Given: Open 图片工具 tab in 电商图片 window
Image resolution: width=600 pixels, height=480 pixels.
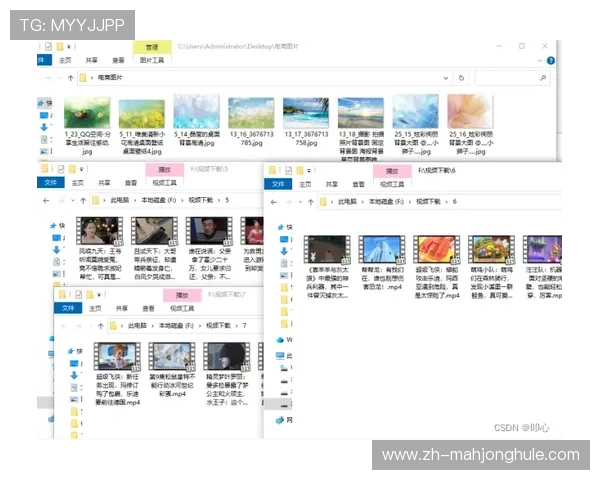Looking at the screenshot, I should point(152,60).
